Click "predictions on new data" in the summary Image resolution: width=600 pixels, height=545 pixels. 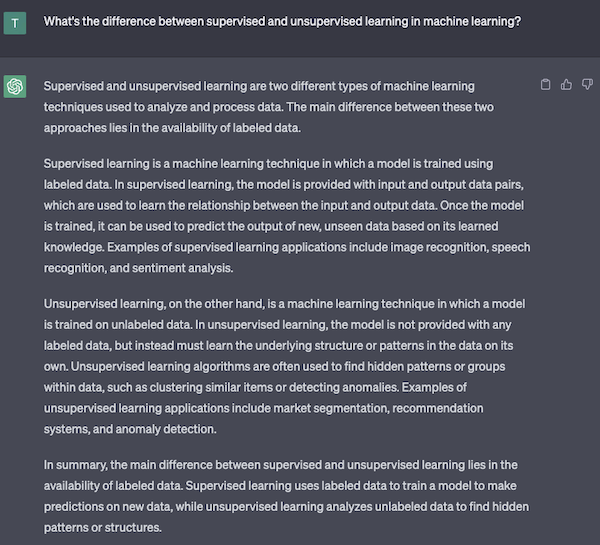point(108,507)
